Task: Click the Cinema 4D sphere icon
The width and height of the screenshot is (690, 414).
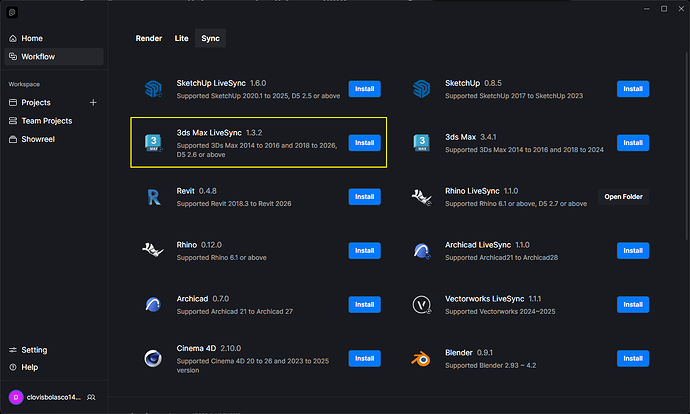Action: tap(153, 359)
